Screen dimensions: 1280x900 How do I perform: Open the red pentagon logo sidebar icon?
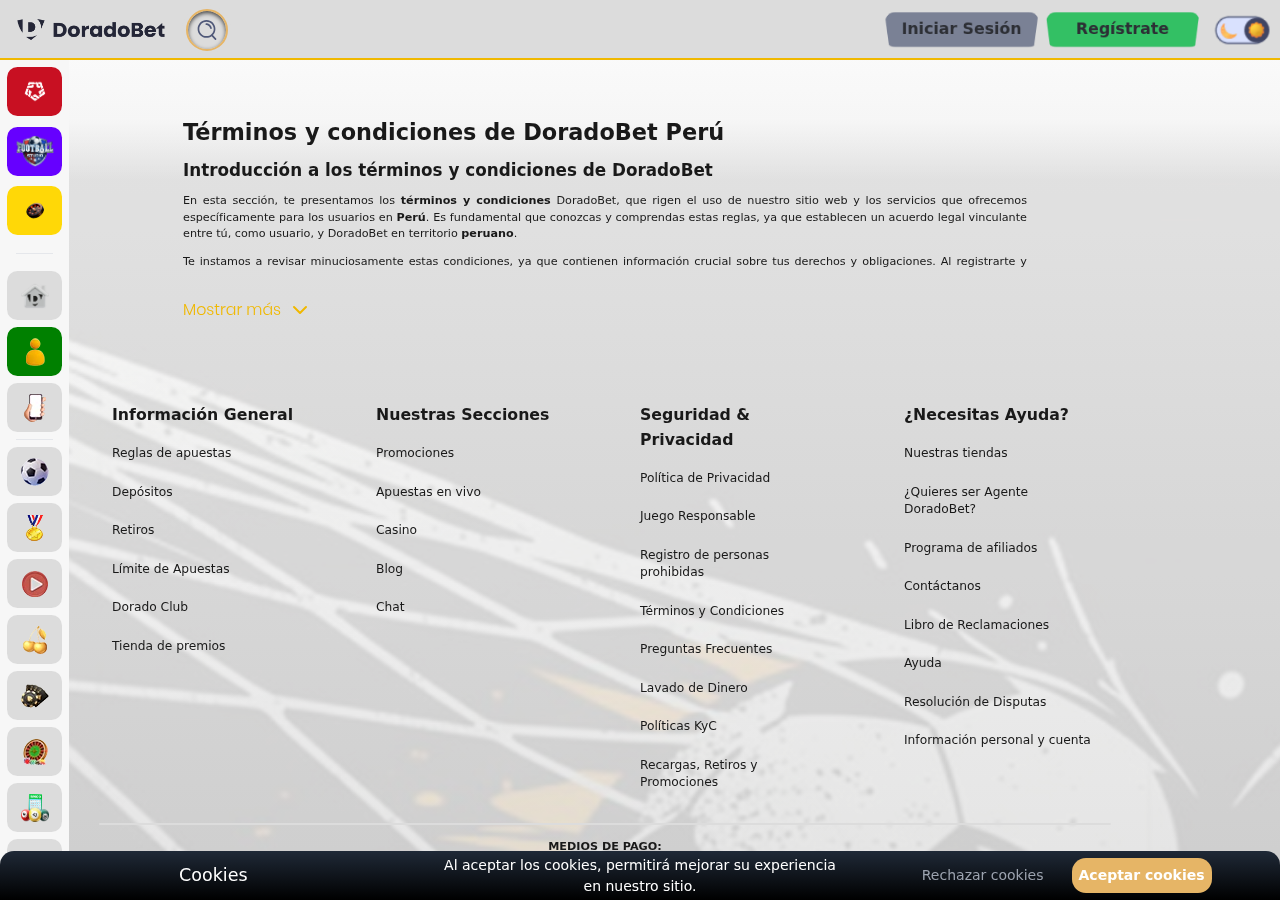tap(34, 91)
